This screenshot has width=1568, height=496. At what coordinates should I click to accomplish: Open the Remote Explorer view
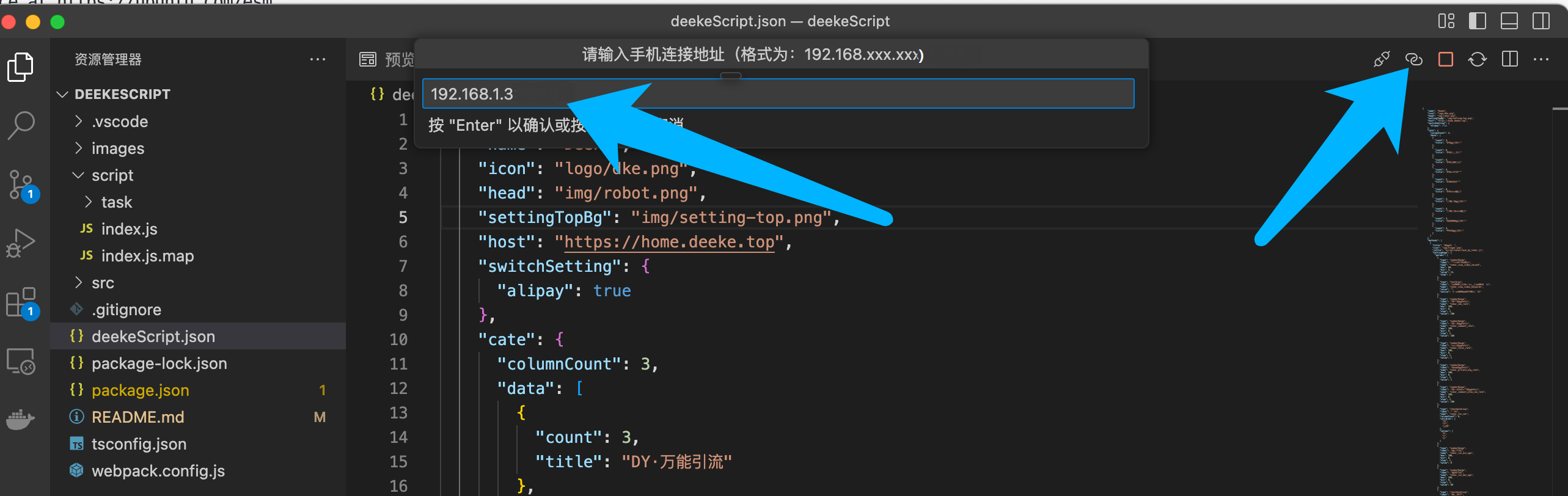[21, 361]
